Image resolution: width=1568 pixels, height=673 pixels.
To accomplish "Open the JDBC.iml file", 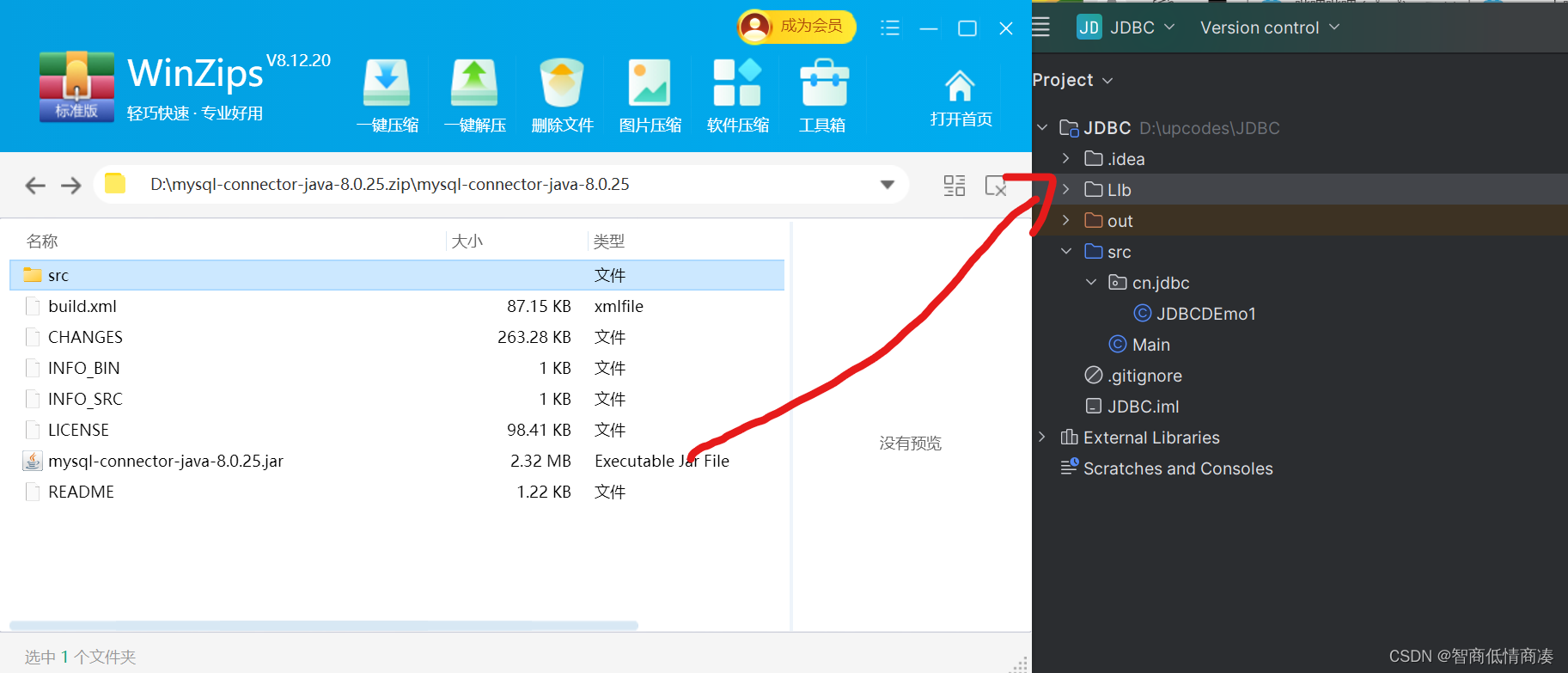I will (1132, 407).
